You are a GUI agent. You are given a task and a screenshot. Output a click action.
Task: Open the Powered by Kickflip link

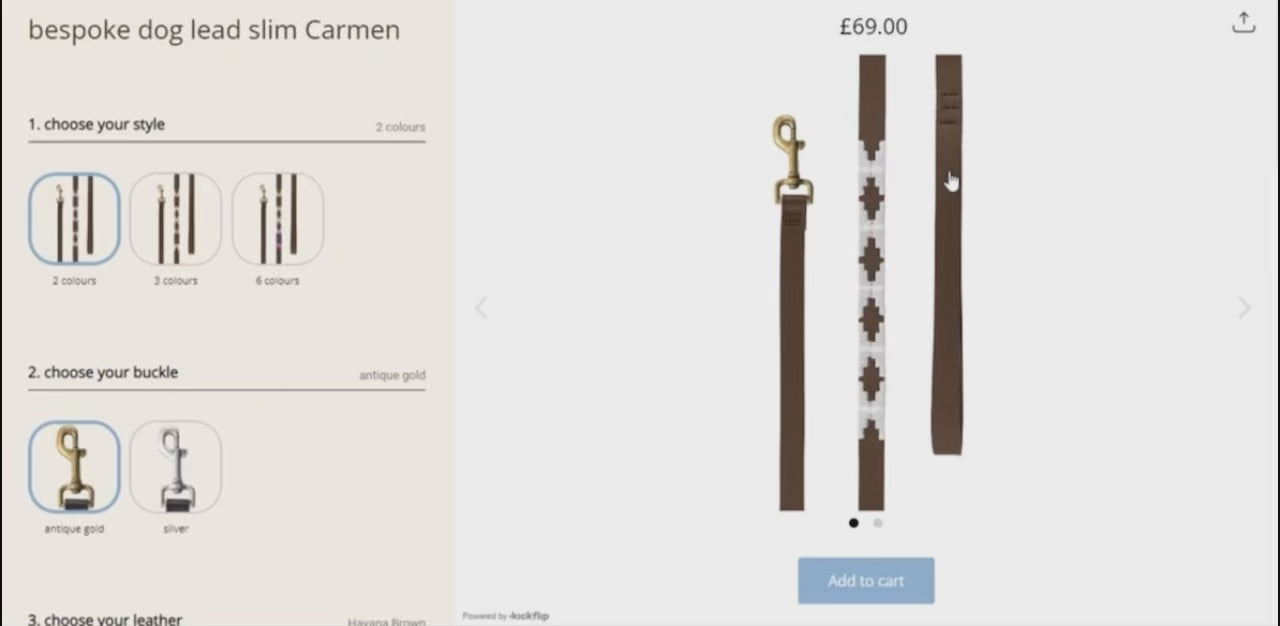pos(506,616)
